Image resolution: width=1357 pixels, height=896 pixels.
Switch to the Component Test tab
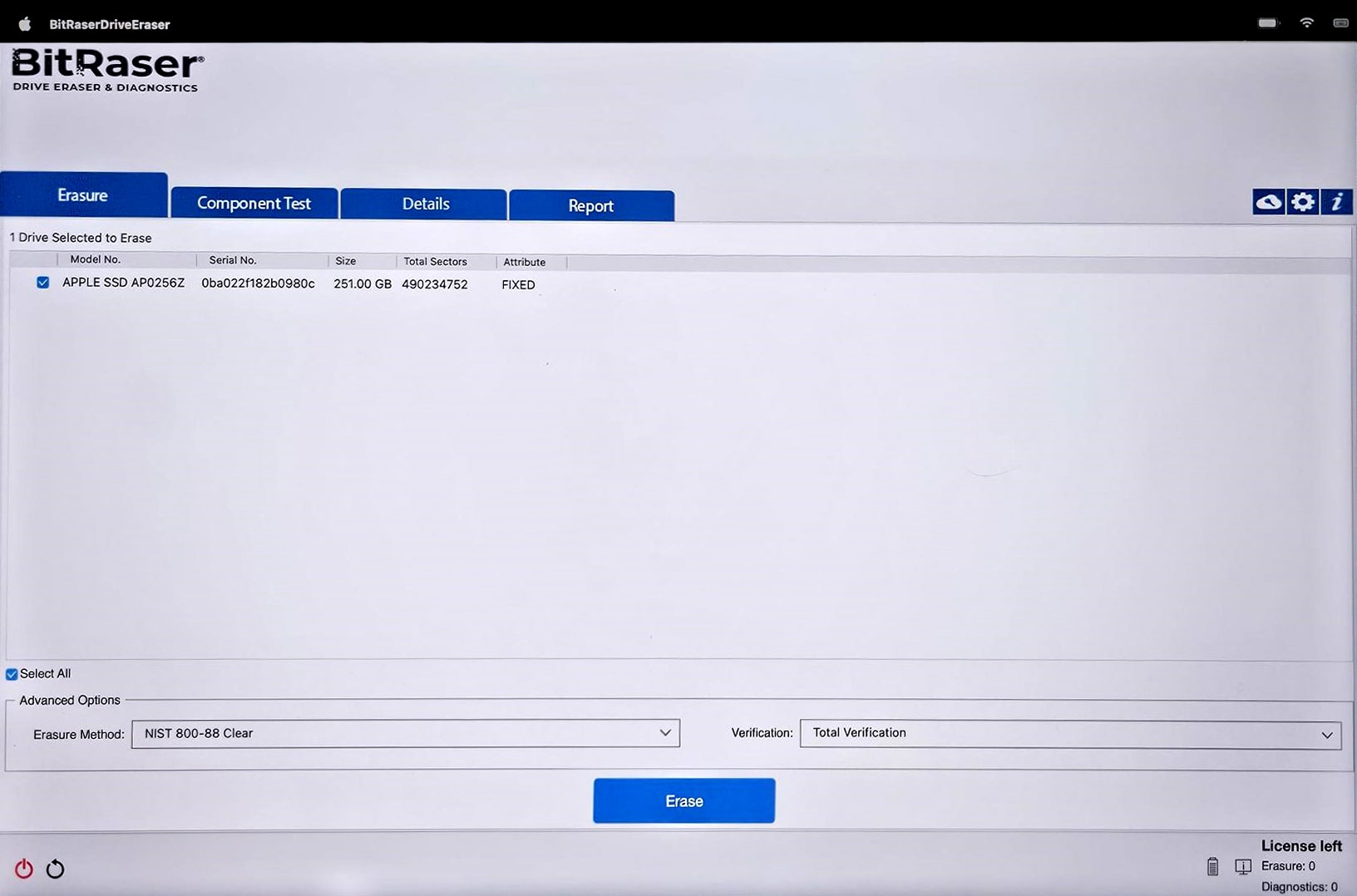pos(254,204)
